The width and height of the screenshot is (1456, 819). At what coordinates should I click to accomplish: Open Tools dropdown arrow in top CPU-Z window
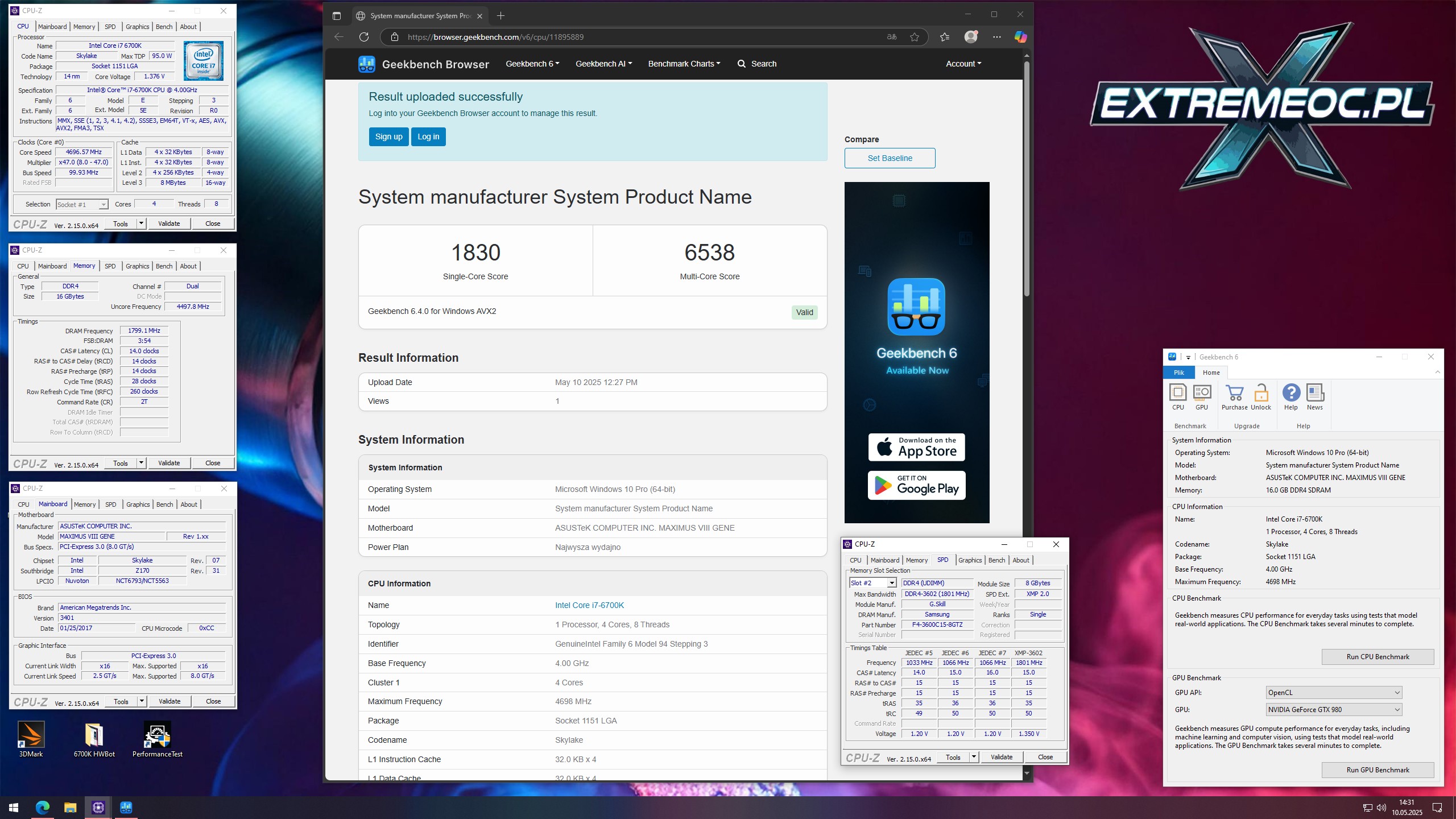[141, 224]
